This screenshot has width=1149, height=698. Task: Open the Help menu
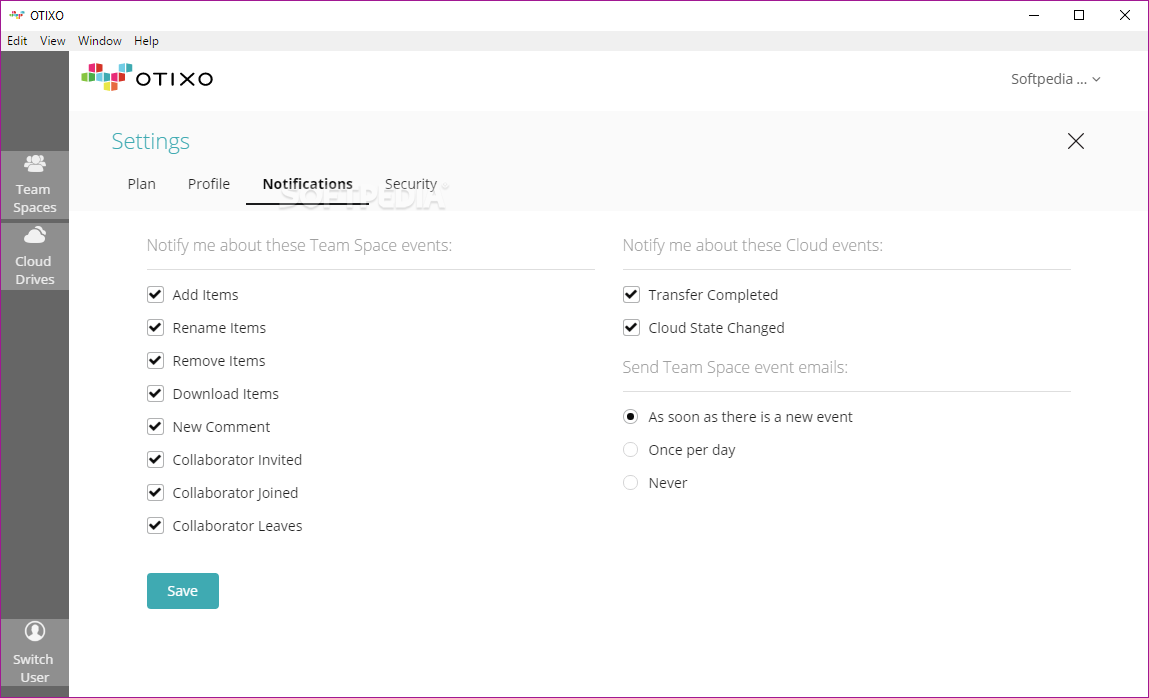pyautogui.click(x=146, y=41)
